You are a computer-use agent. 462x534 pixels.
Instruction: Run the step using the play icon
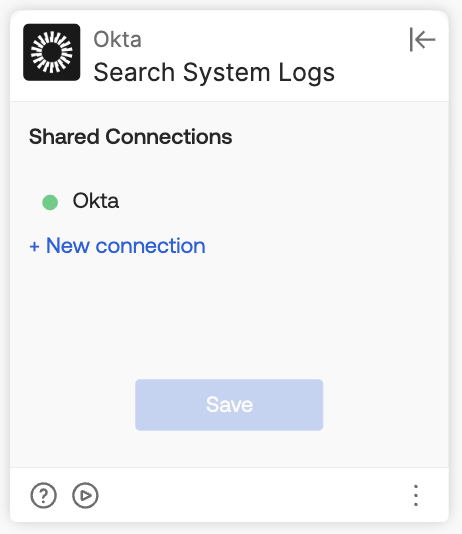pos(85,495)
